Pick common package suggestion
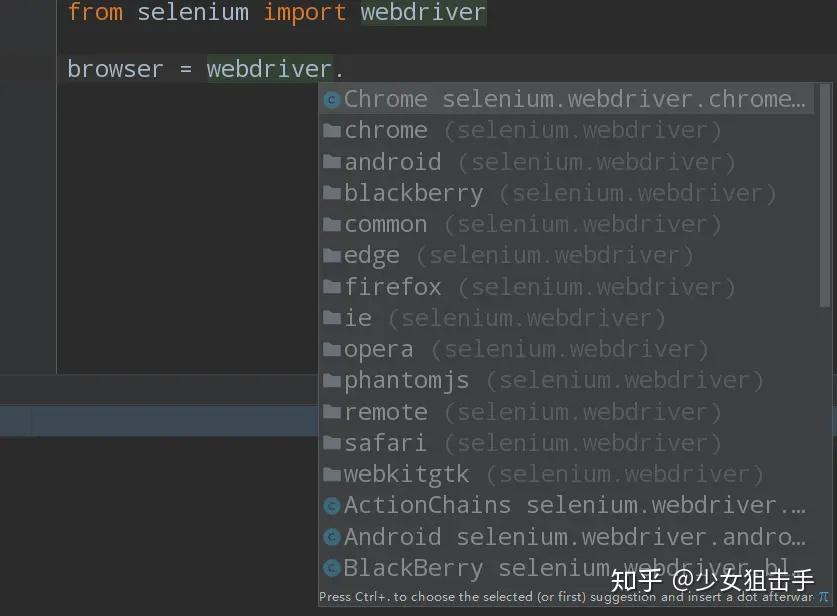This screenshot has width=837, height=616. [x=386, y=225]
